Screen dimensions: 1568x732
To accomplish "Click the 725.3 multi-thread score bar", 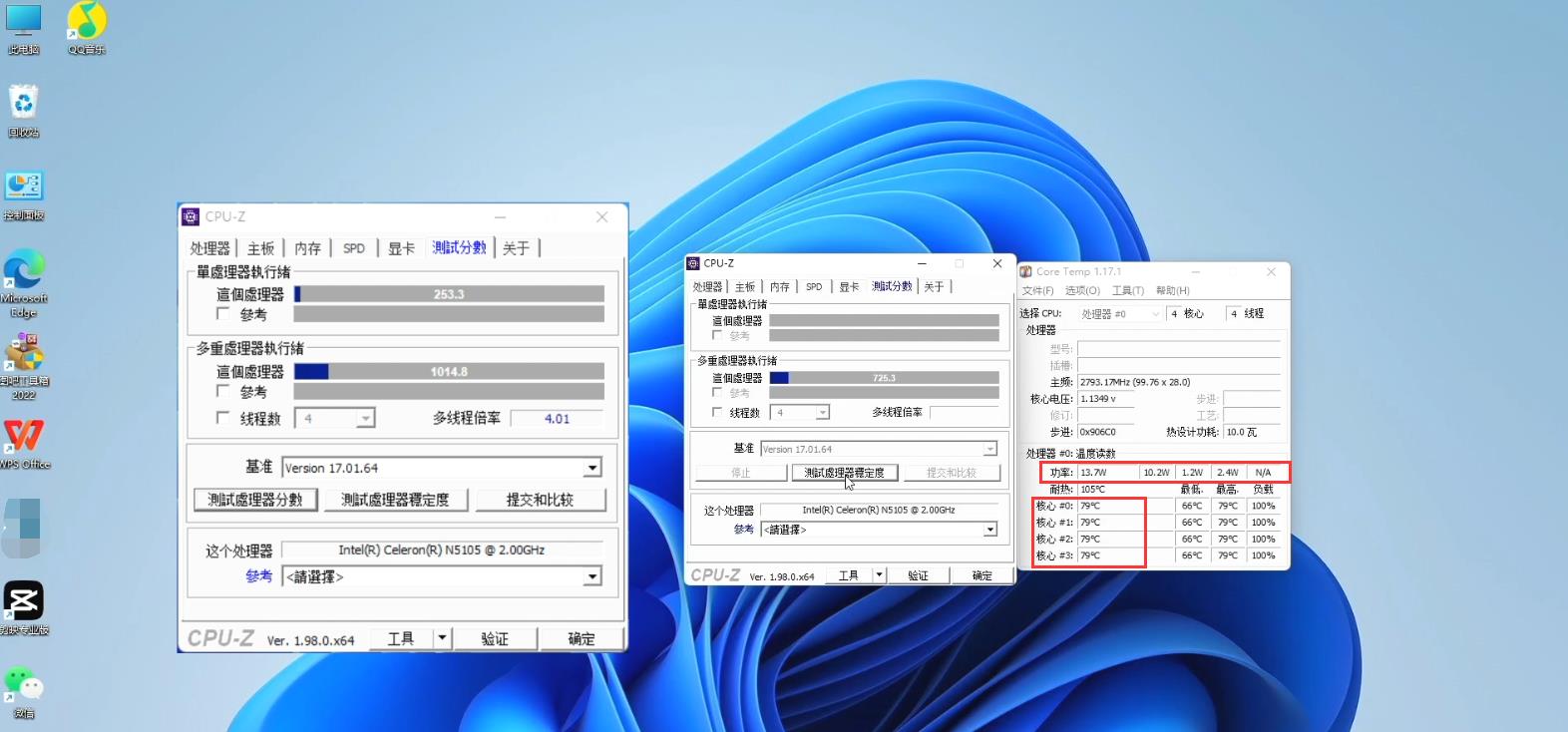I will click(884, 378).
